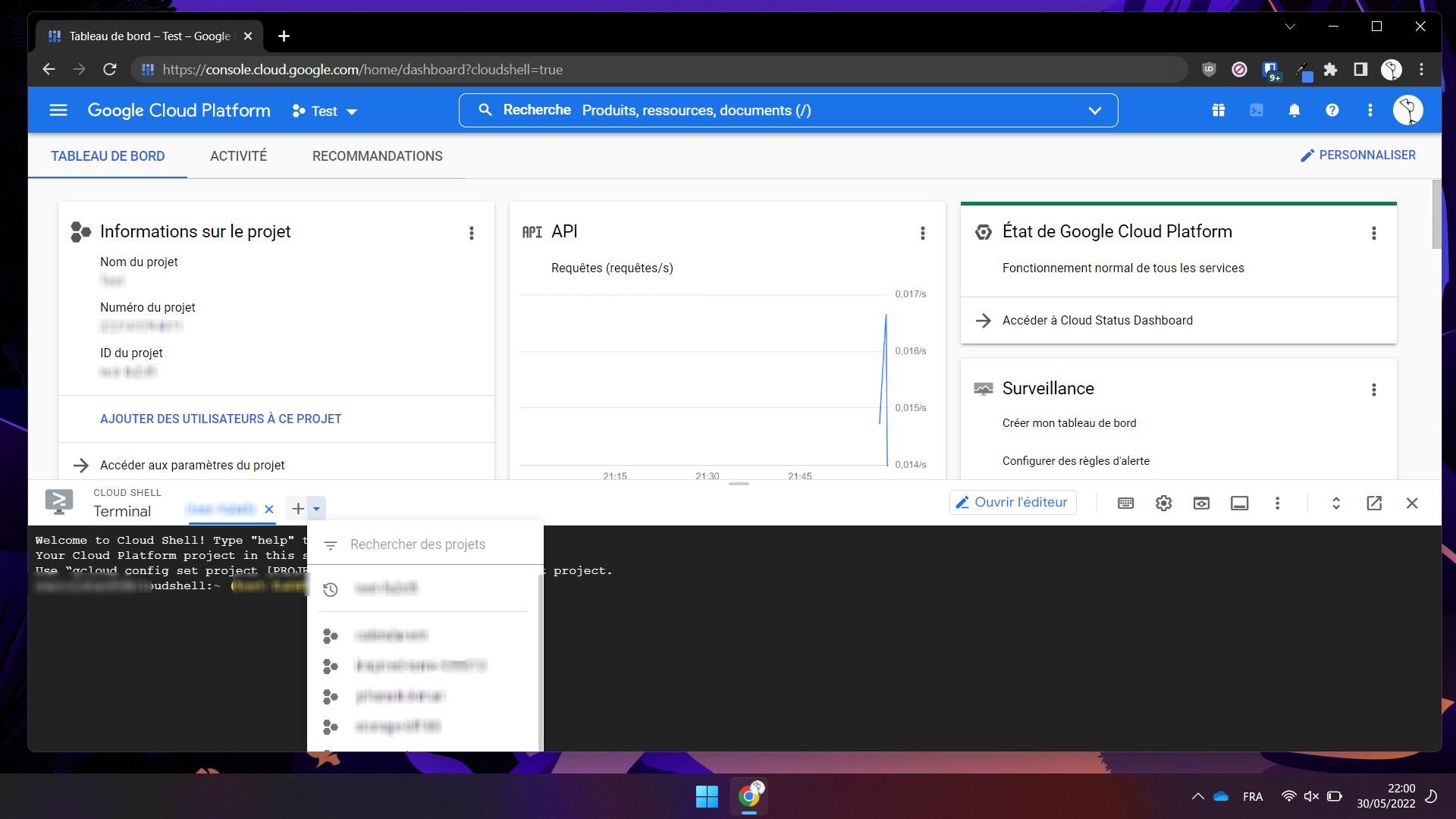Open Surveillance card options menu
The height and width of the screenshot is (819, 1456).
pos(1374,390)
